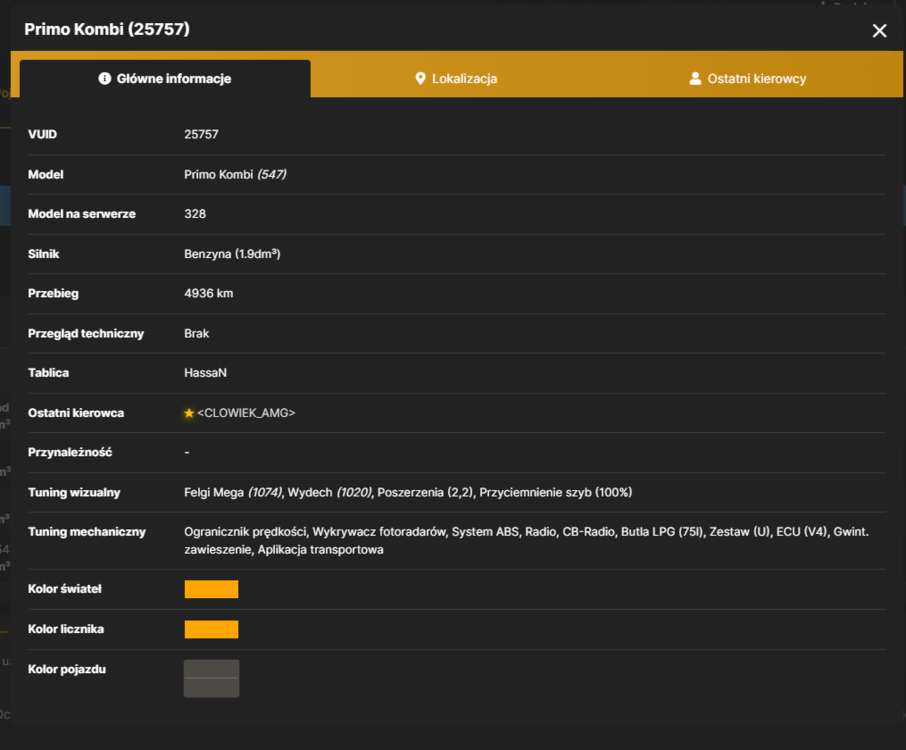Click the engine value Benzyna (1.9dm³)
The width and height of the screenshot is (906, 750).
232,254
